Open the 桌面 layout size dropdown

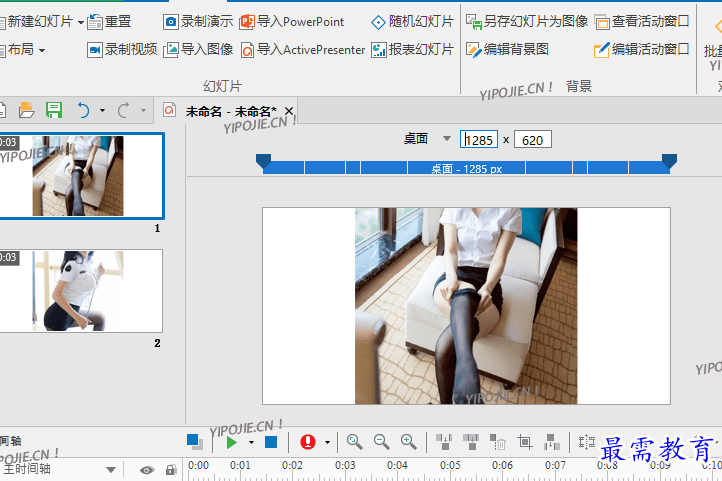pyautogui.click(x=447, y=139)
